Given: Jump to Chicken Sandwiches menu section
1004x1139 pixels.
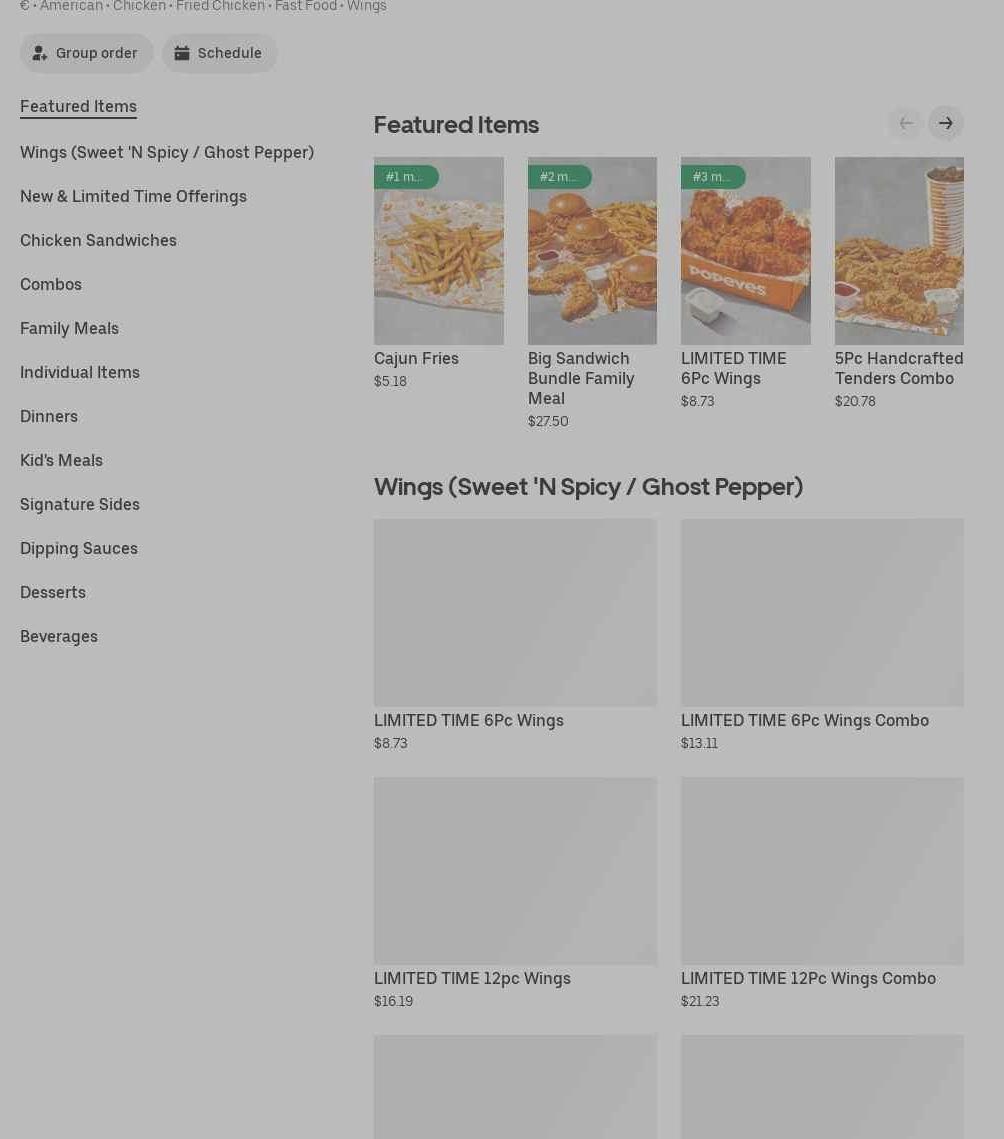Looking at the screenshot, I should point(98,240).
